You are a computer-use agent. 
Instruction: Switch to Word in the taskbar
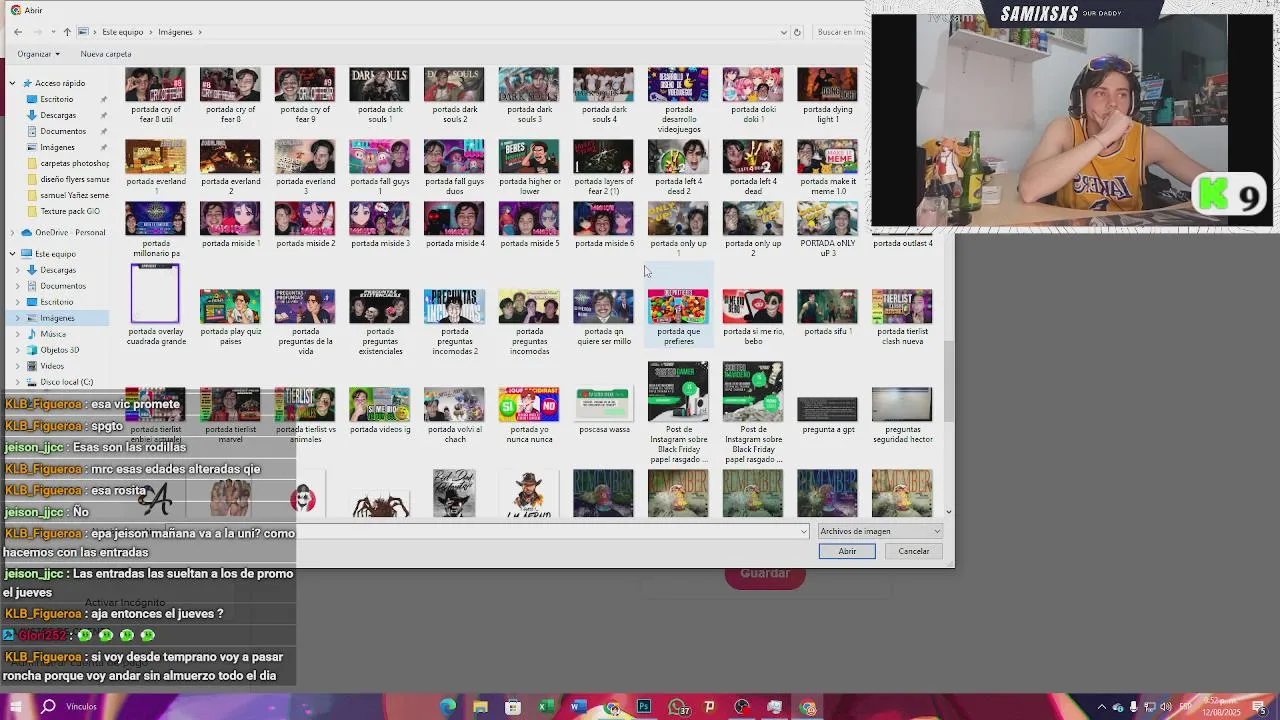577,707
